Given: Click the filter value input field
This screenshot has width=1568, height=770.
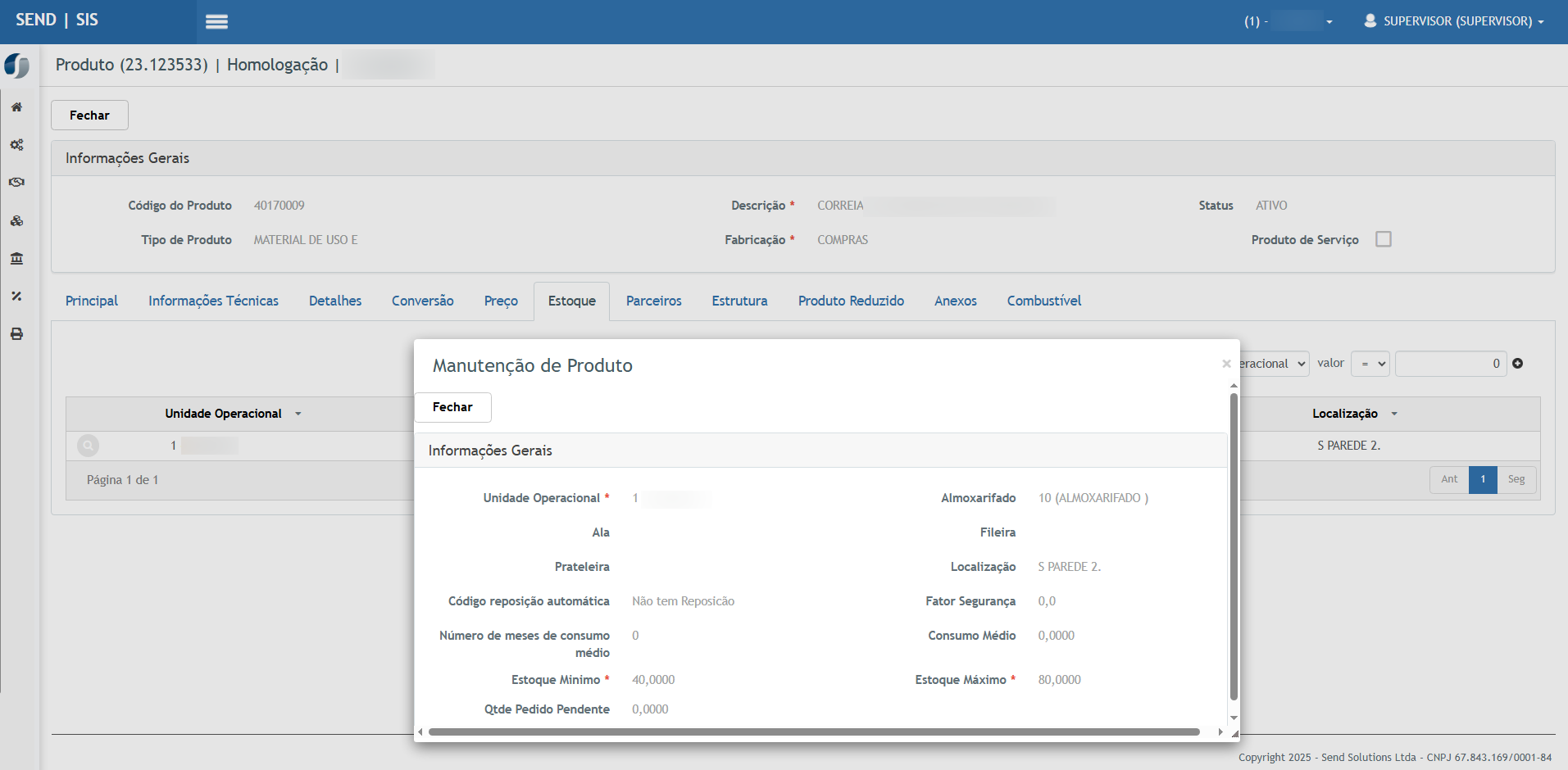Looking at the screenshot, I should tap(1450, 364).
